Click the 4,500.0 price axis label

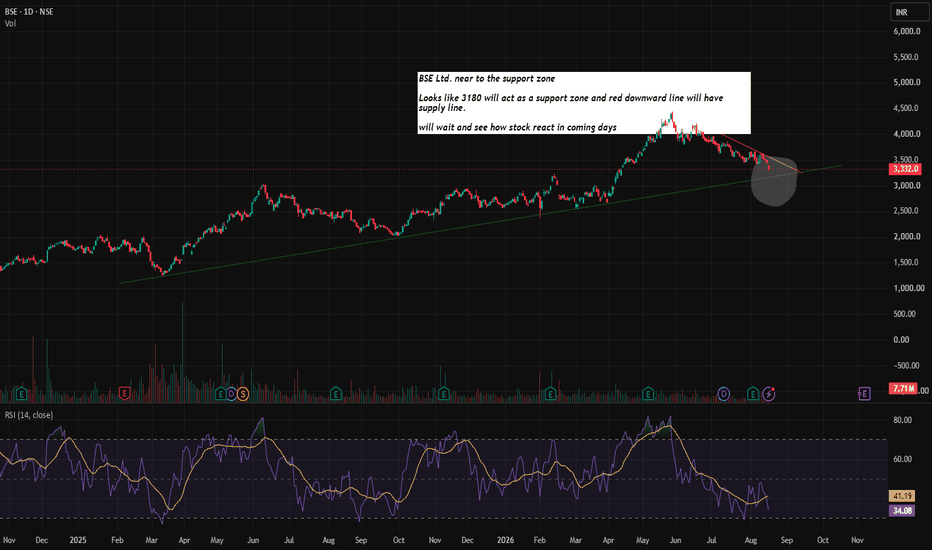906,108
